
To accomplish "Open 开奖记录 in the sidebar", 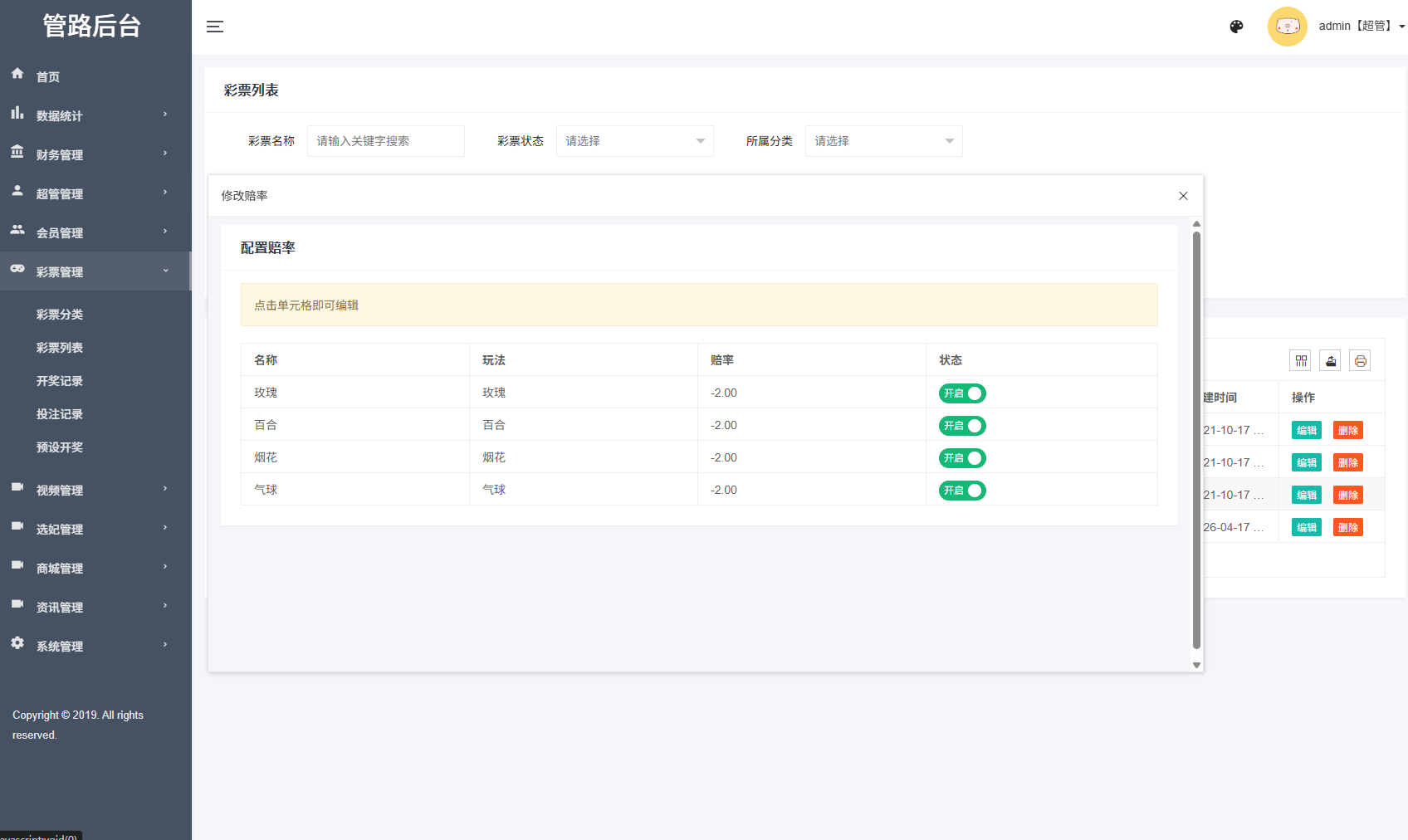I will pyautogui.click(x=60, y=381).
